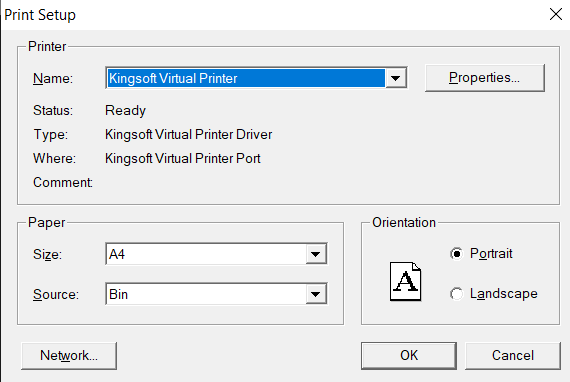Expand the printer Name dropdown arrow
The width and height of the screenshot is (570, 382).
tap(396, 78)
